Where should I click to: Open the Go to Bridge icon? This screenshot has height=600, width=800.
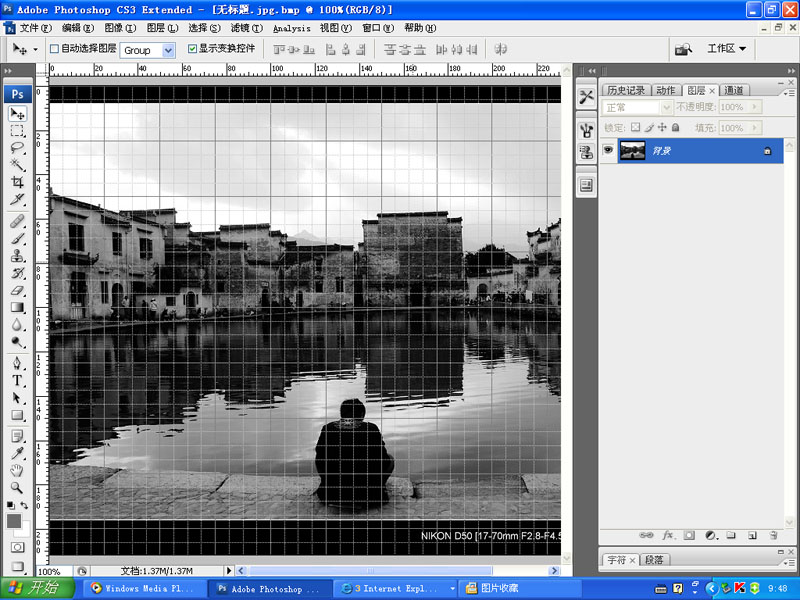click(x=684, y=49)
